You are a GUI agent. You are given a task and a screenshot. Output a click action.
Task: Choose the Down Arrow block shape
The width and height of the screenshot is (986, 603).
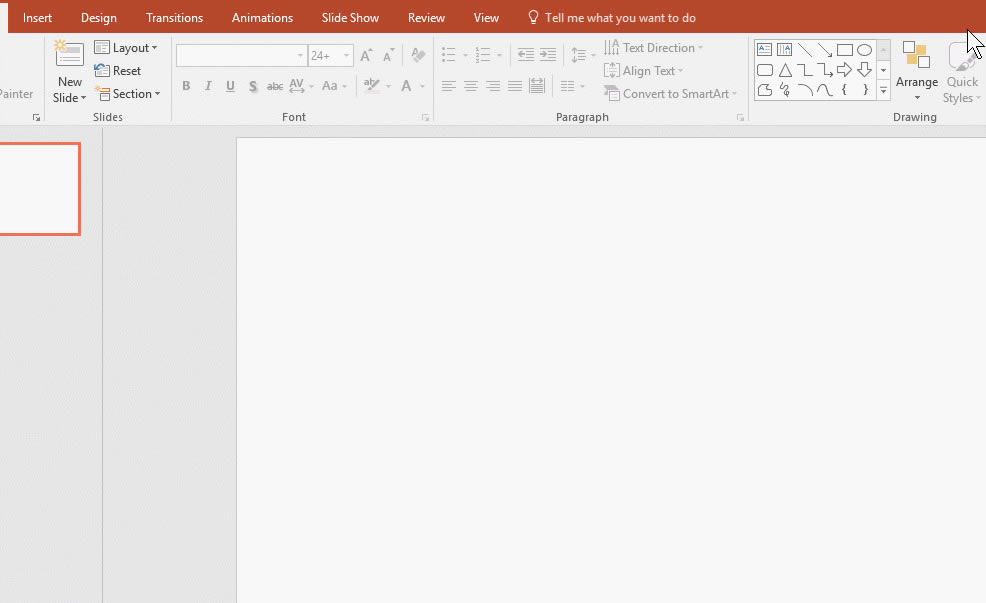point(865,70)
